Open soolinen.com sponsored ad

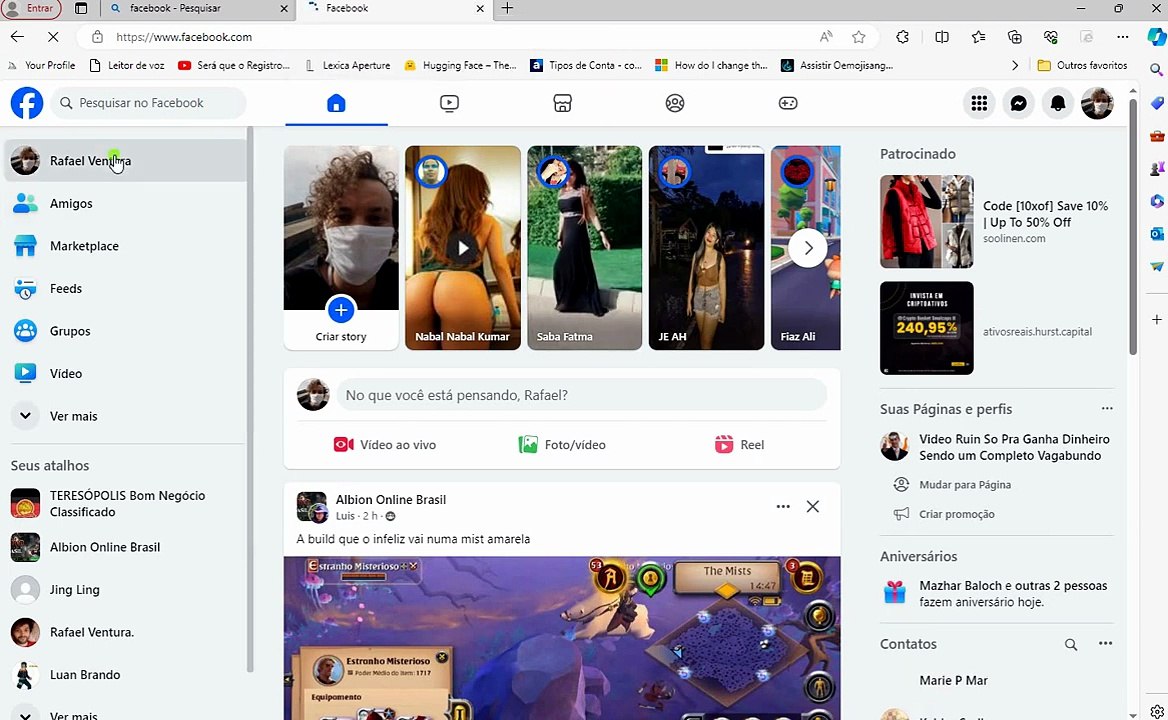[997, 222]
